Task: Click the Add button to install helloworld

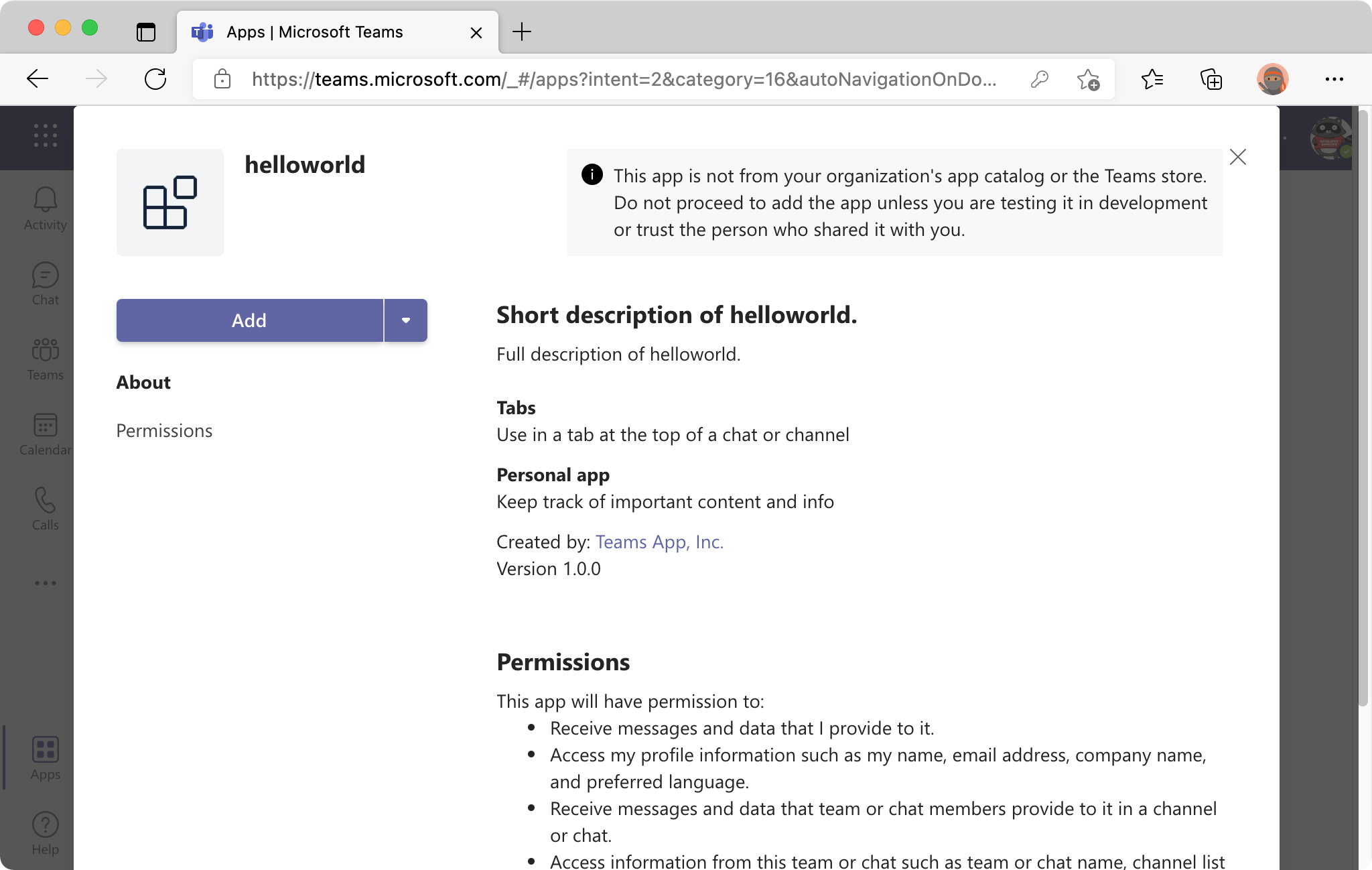Action: (x=249, y=320)
